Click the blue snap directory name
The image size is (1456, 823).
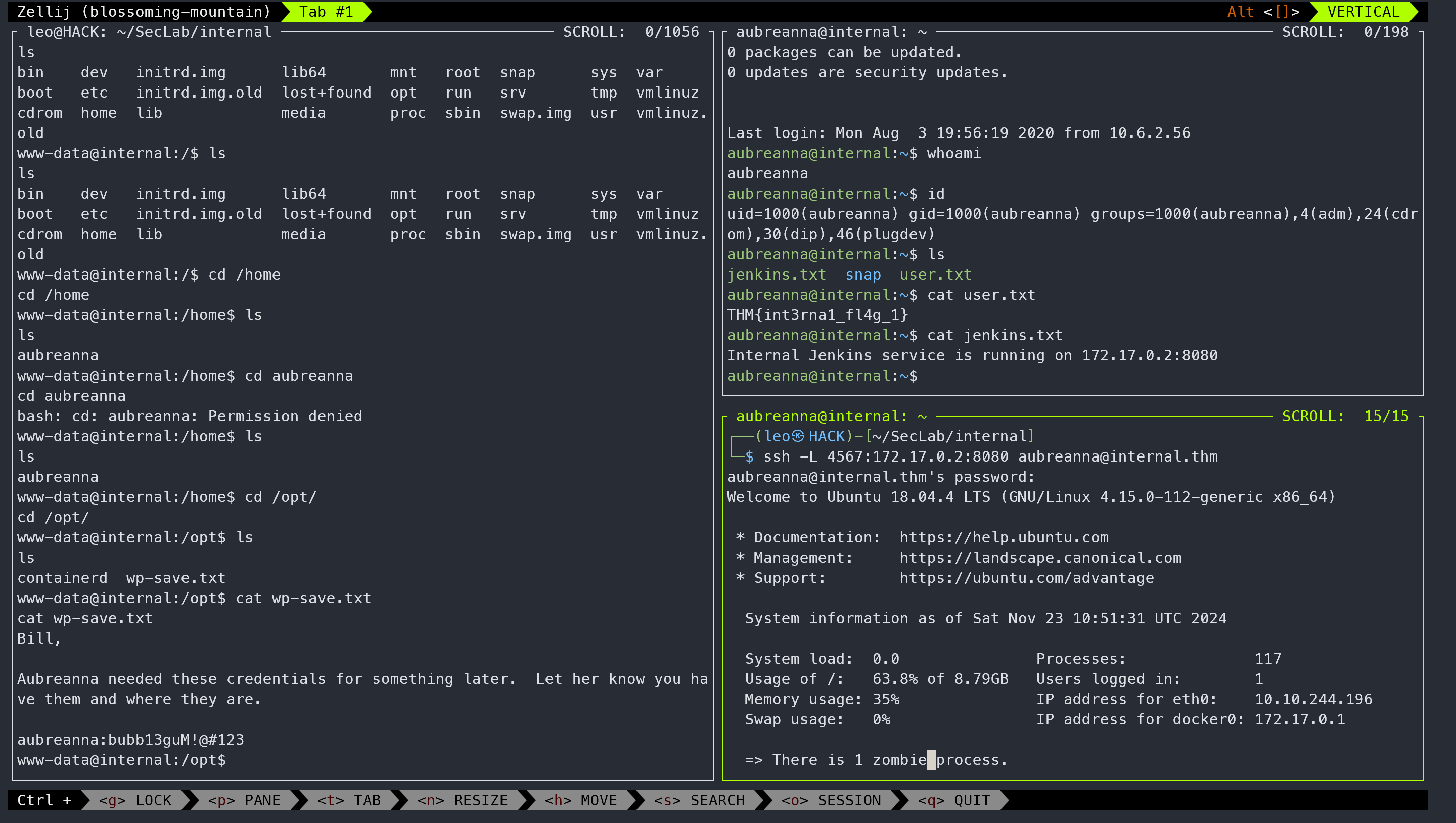point(863,275)
